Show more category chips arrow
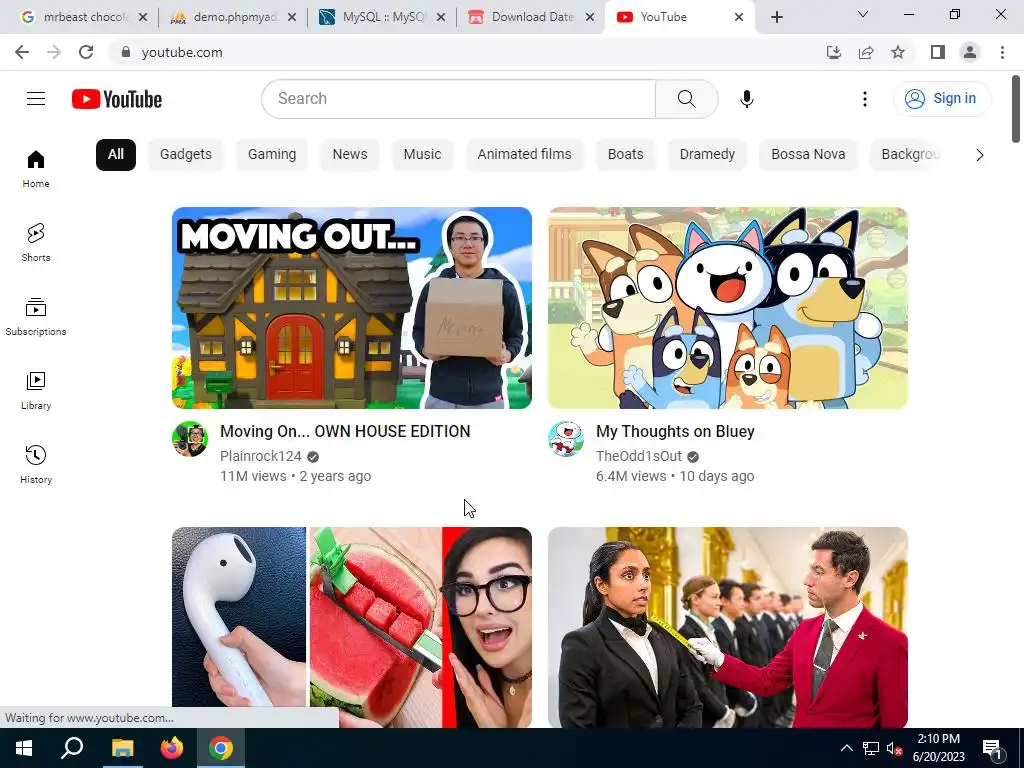This screenshot has height=768, width=1024. click(x=980, y=155)
